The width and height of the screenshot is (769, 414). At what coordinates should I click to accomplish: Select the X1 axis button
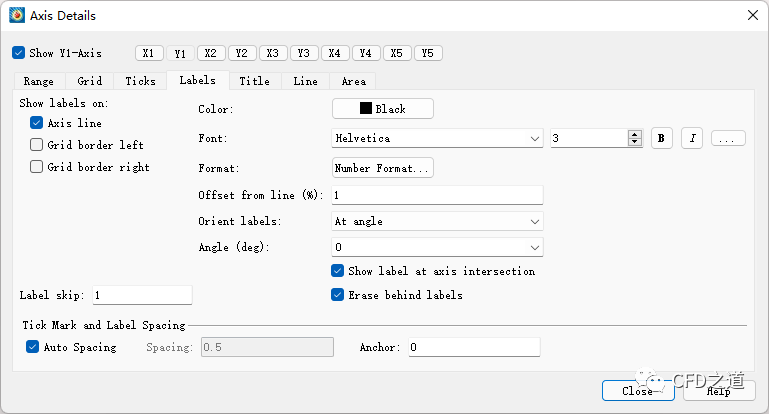pyautogui.click(x=149, y=53)
